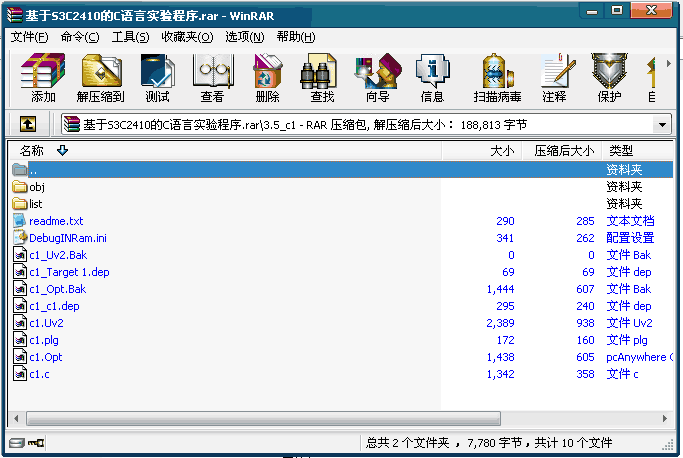683x458 pixels.
Task: Click status bar total 7,780 字节 text
Action: pos(494,443)
